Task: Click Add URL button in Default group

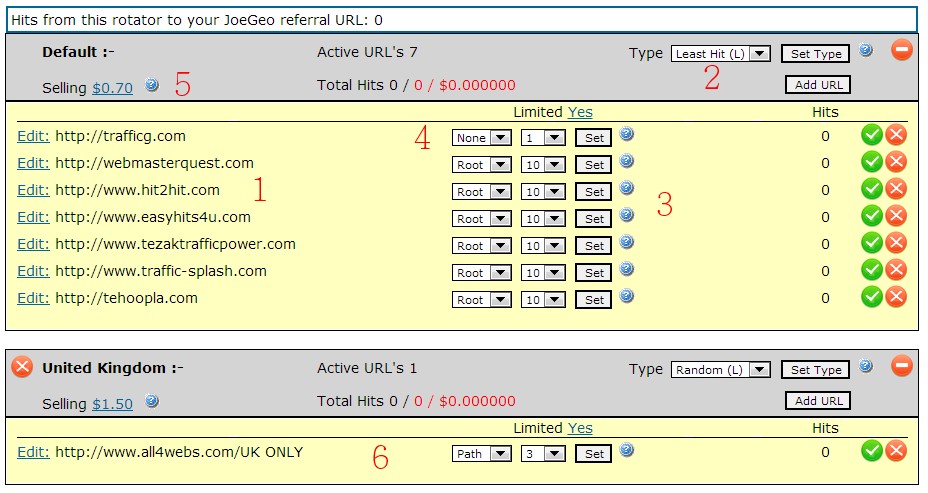Action: click(819, 85)
